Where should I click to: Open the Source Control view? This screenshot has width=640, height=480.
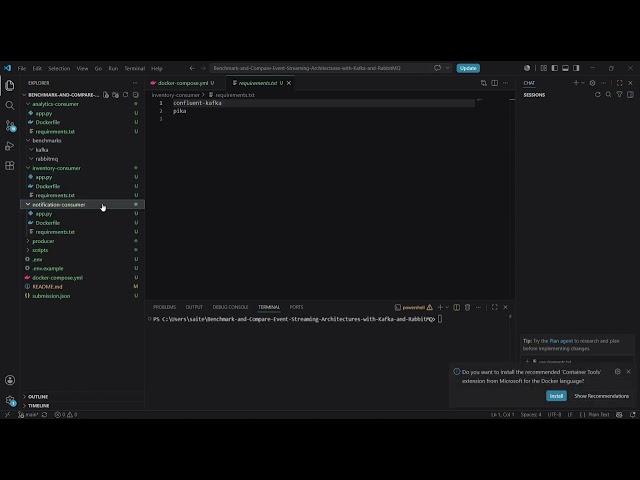(10, 126)
